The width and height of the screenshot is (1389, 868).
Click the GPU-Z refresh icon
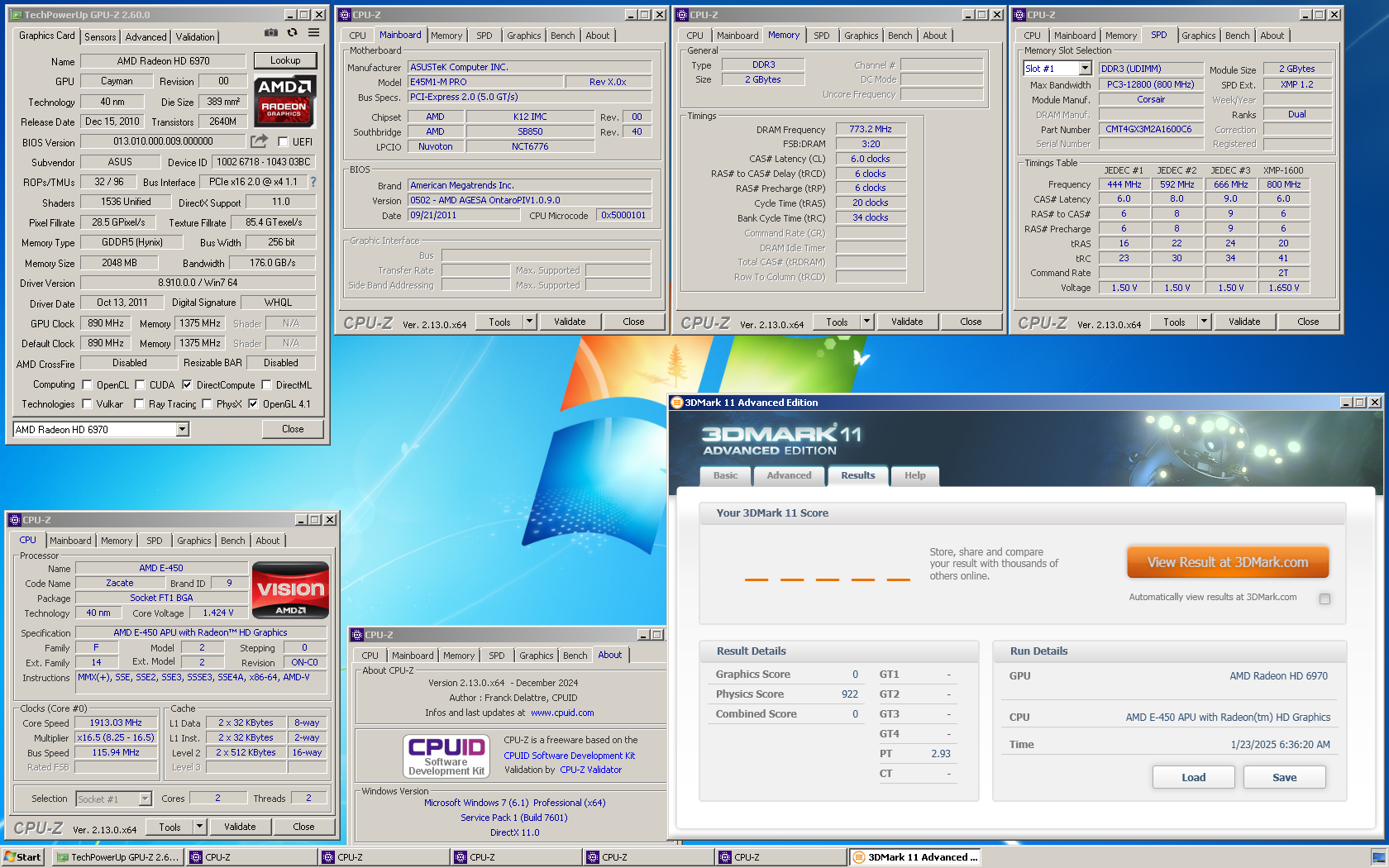tap(292, 33)
